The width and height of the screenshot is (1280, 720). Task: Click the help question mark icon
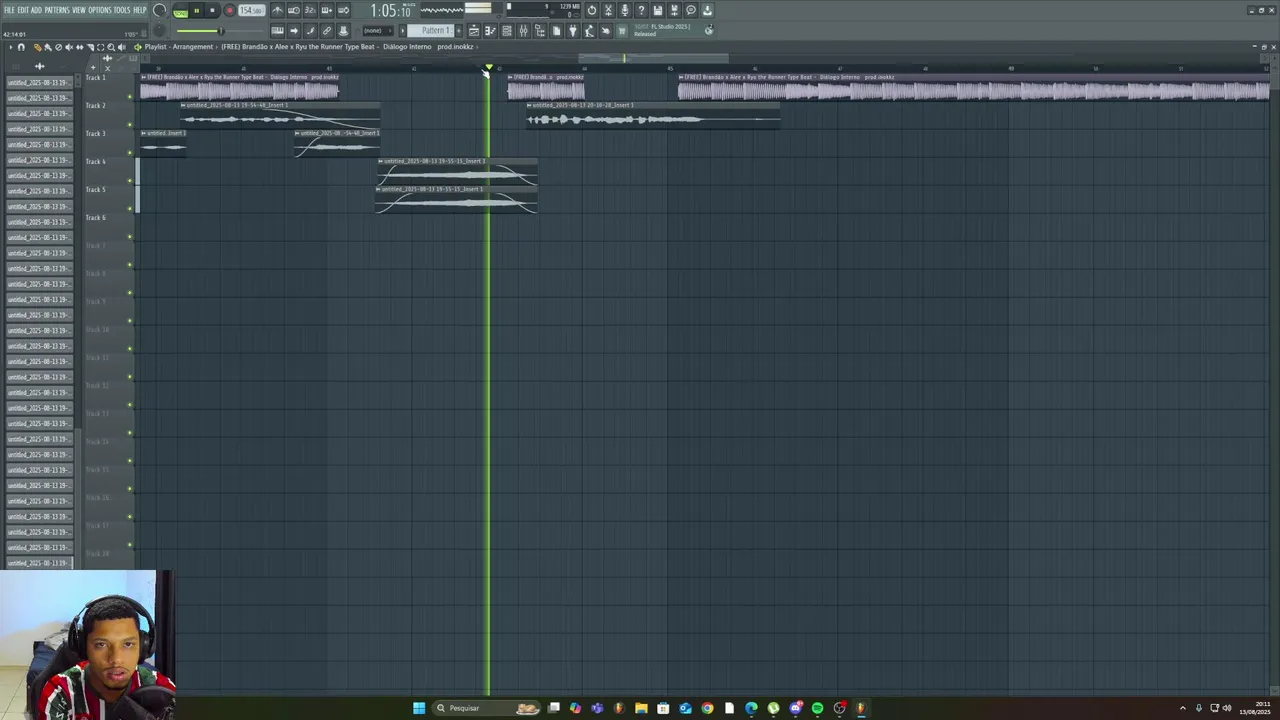(x=641, y=10)
